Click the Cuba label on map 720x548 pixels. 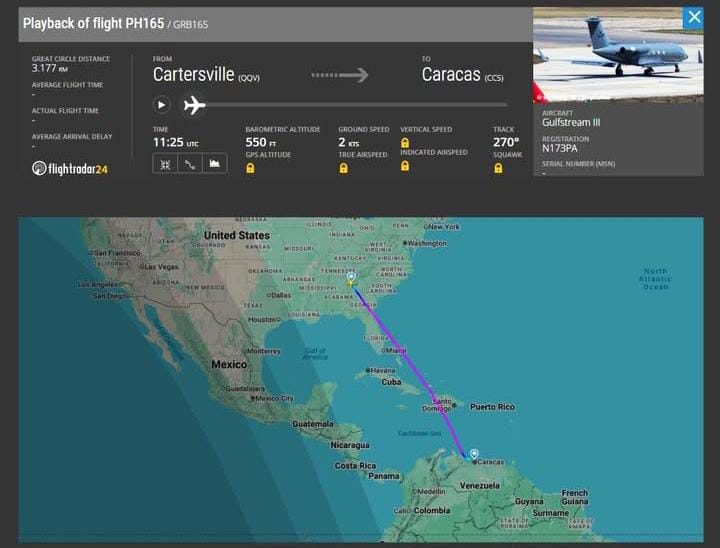[x=391, y=382]
